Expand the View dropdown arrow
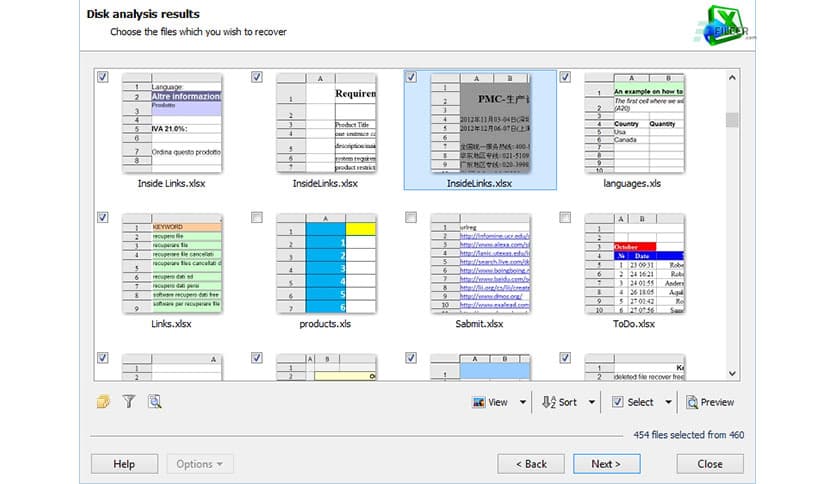Viewport: 836px width, 484px height. coord(523,402)
